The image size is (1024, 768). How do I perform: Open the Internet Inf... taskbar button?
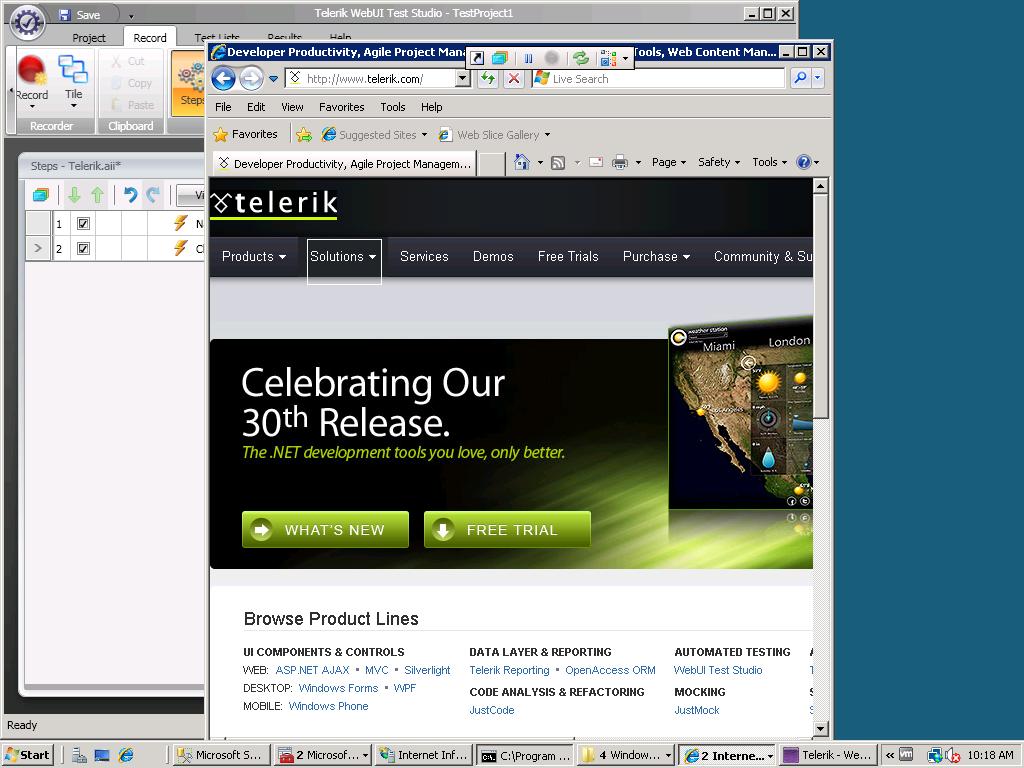[424, 755]
